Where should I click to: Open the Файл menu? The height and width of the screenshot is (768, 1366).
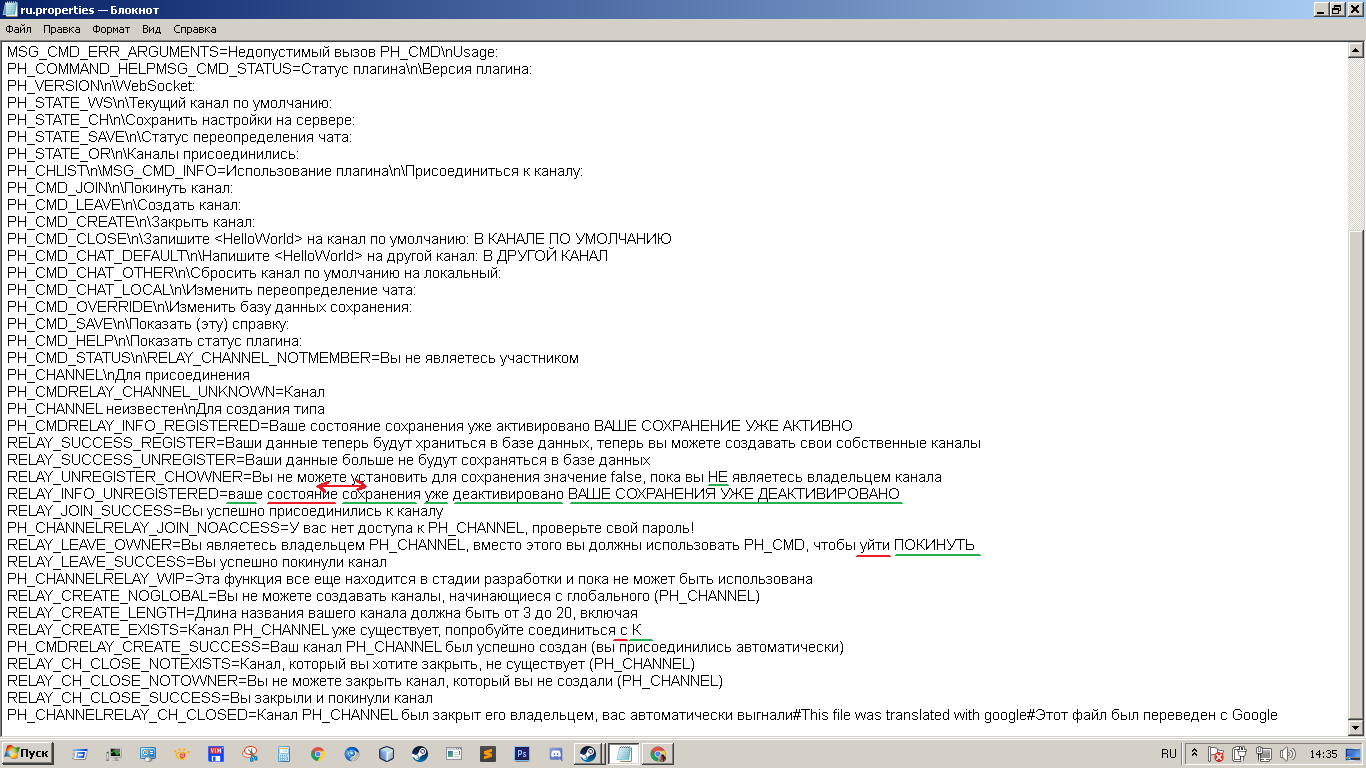tap(18, 30)
